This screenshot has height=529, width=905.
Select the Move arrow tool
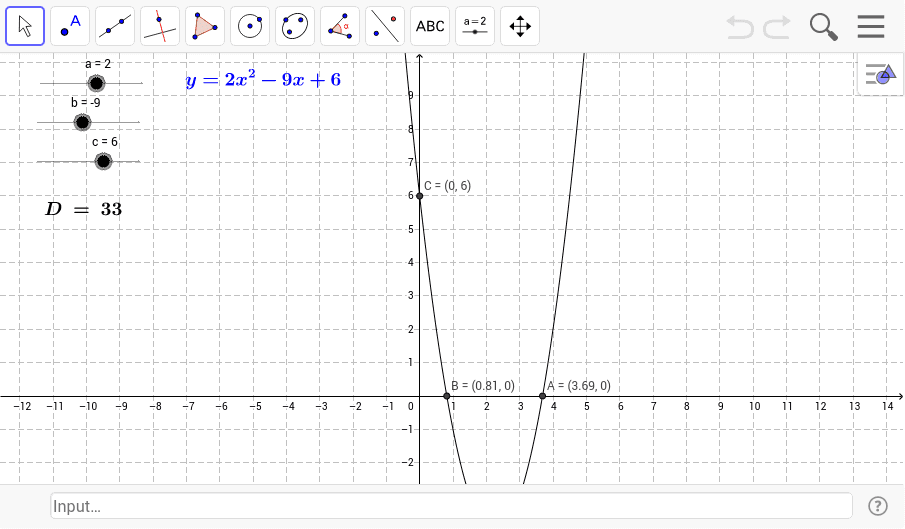[25, 26]
